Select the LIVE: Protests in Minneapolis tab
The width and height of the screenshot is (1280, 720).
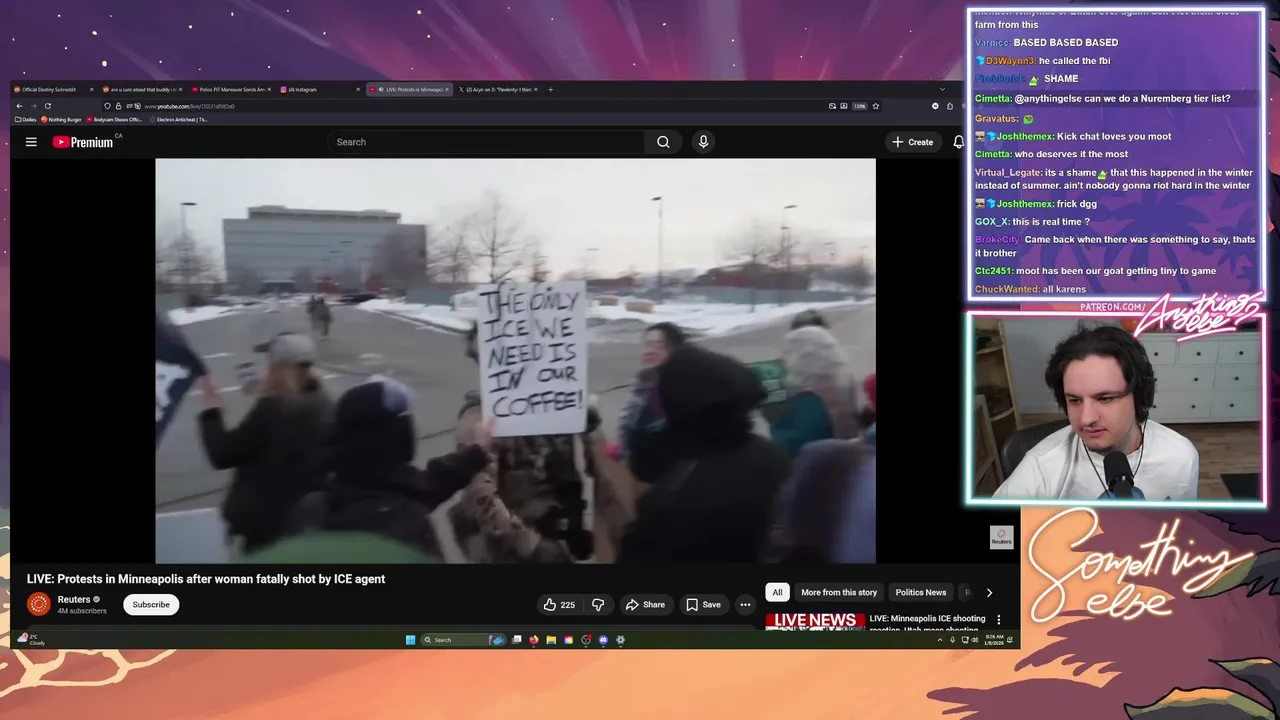[x=408, y=89]
